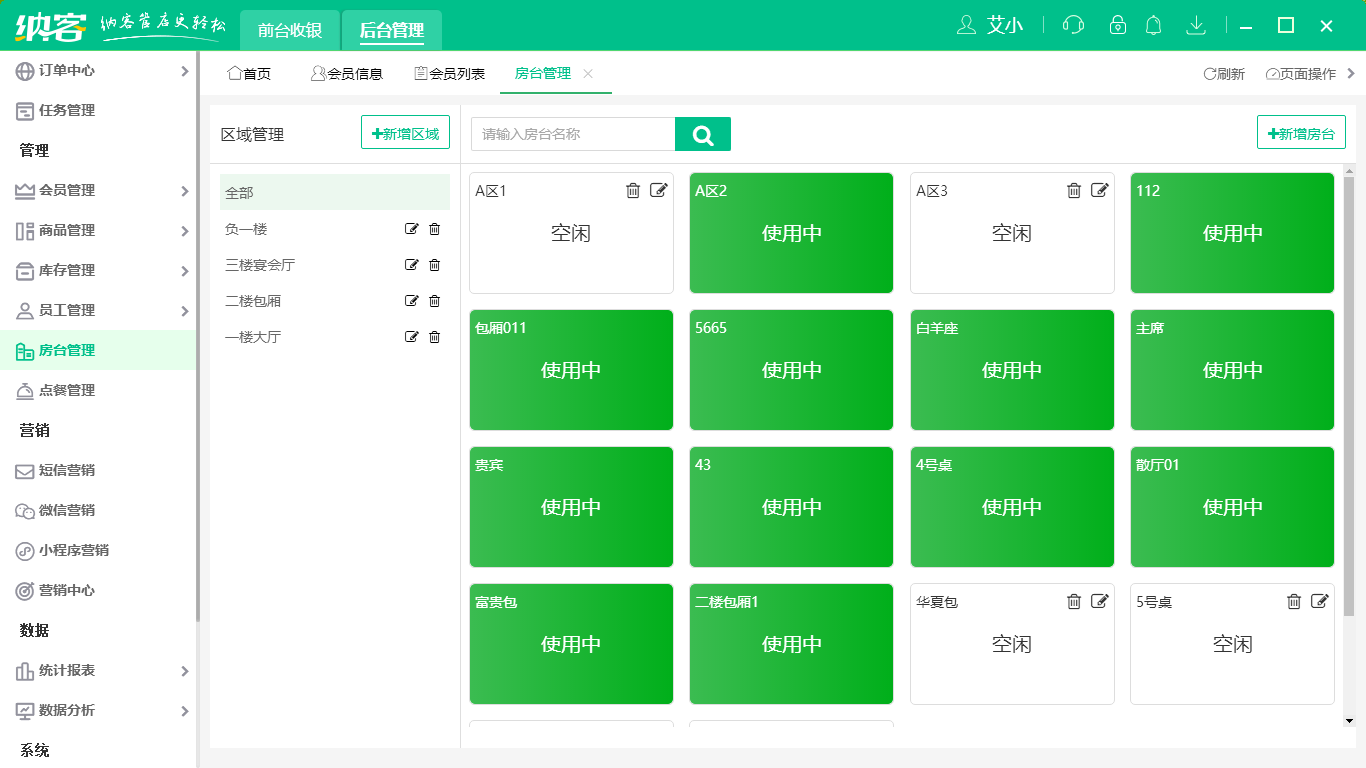The height and width of the screenshot is (768, 1366).
Task: Switch to 会员信息 tab
Action: pyautogui.click(x=346, y=74)
